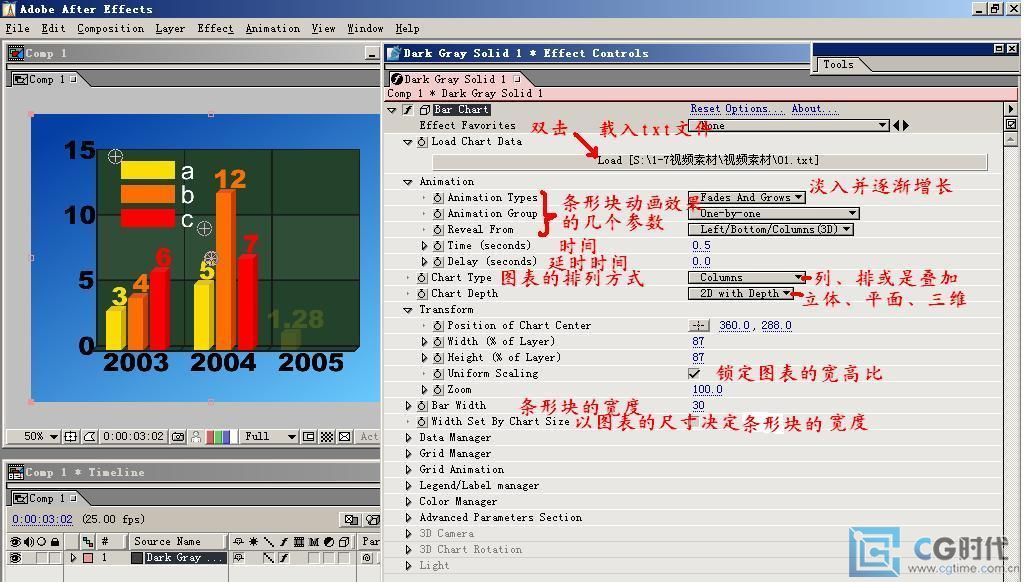Uncheck the Uniform Scaling checkbox

point(694,374)
